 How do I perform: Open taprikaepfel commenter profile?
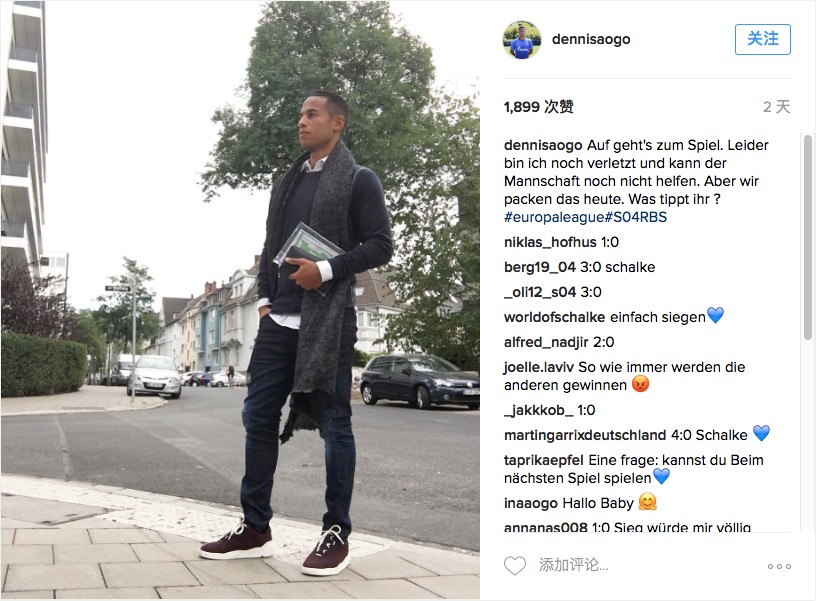point(543,461)
